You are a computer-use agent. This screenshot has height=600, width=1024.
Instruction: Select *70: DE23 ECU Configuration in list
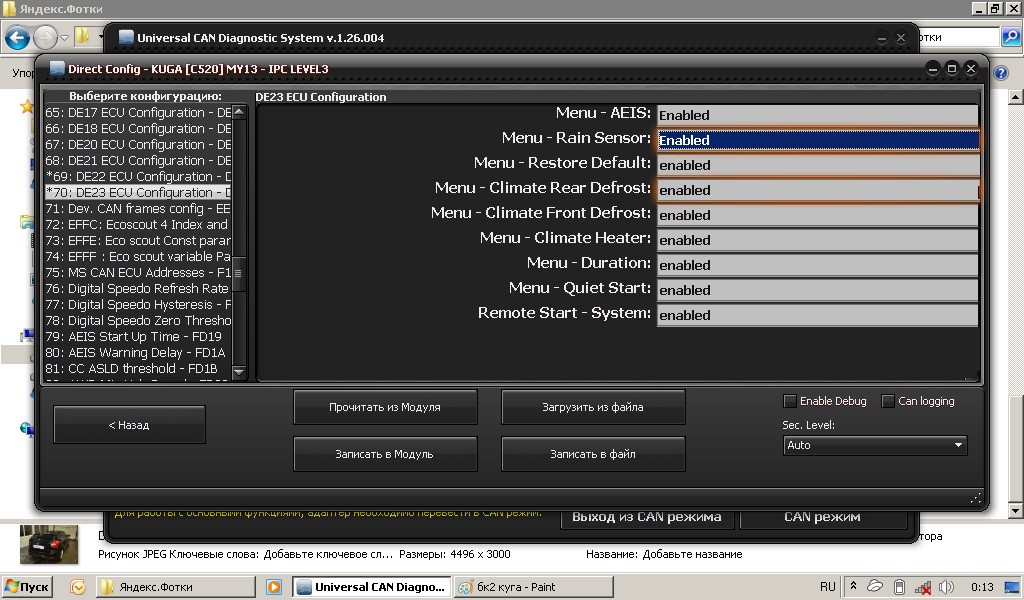point(138,193)
